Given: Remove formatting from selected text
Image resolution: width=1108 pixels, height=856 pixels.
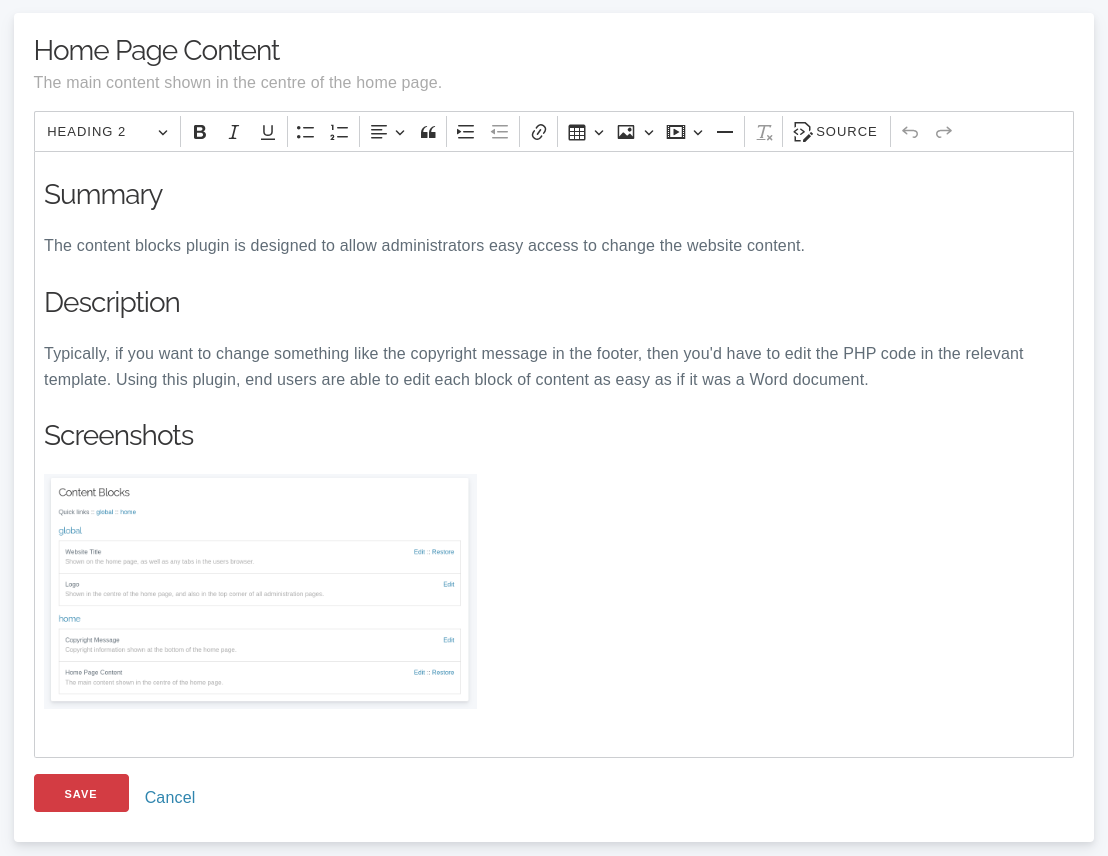Looking at the screenshot, I should click(764, 132).
